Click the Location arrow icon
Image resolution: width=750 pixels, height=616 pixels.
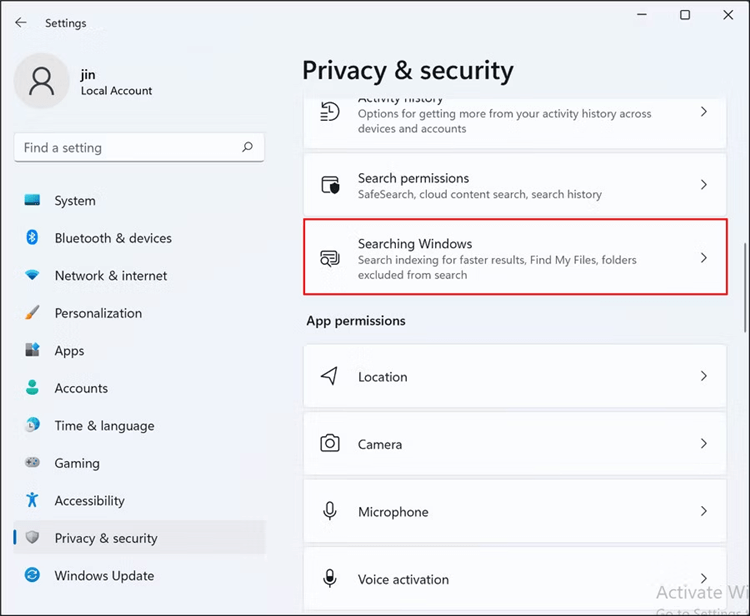coord(330,376)
